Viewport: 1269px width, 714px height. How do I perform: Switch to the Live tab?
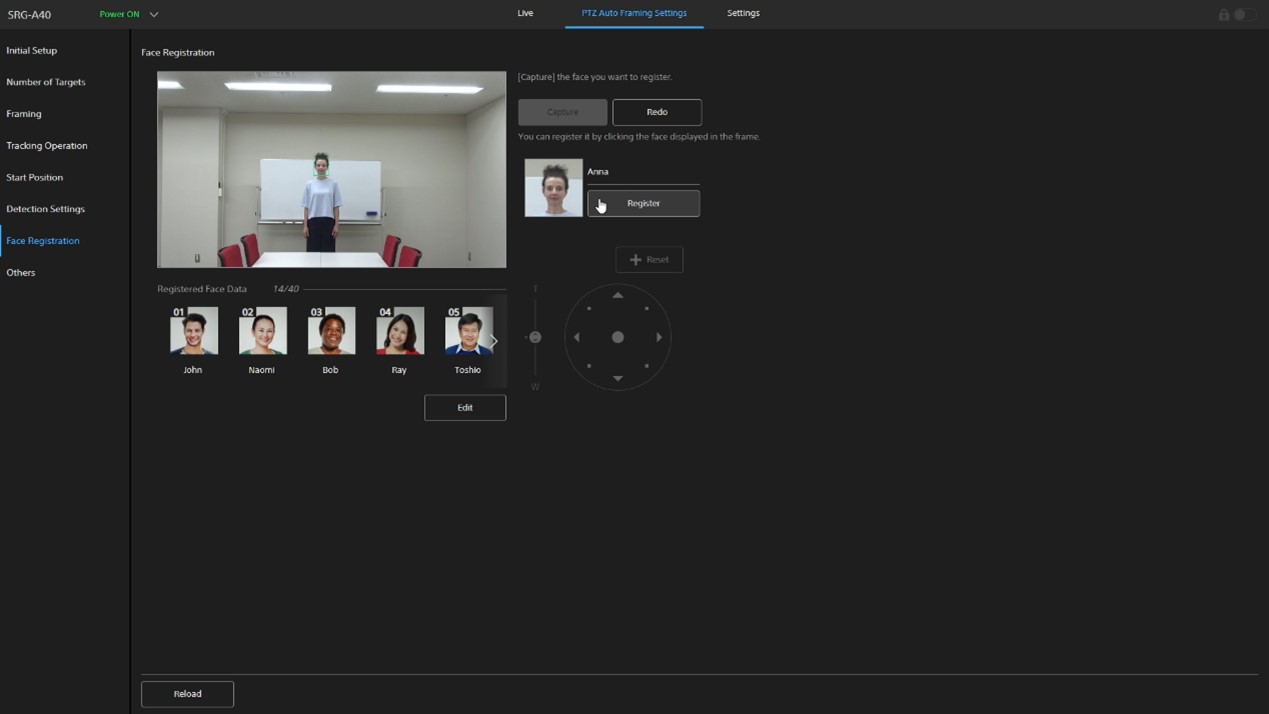click(525, 13)
